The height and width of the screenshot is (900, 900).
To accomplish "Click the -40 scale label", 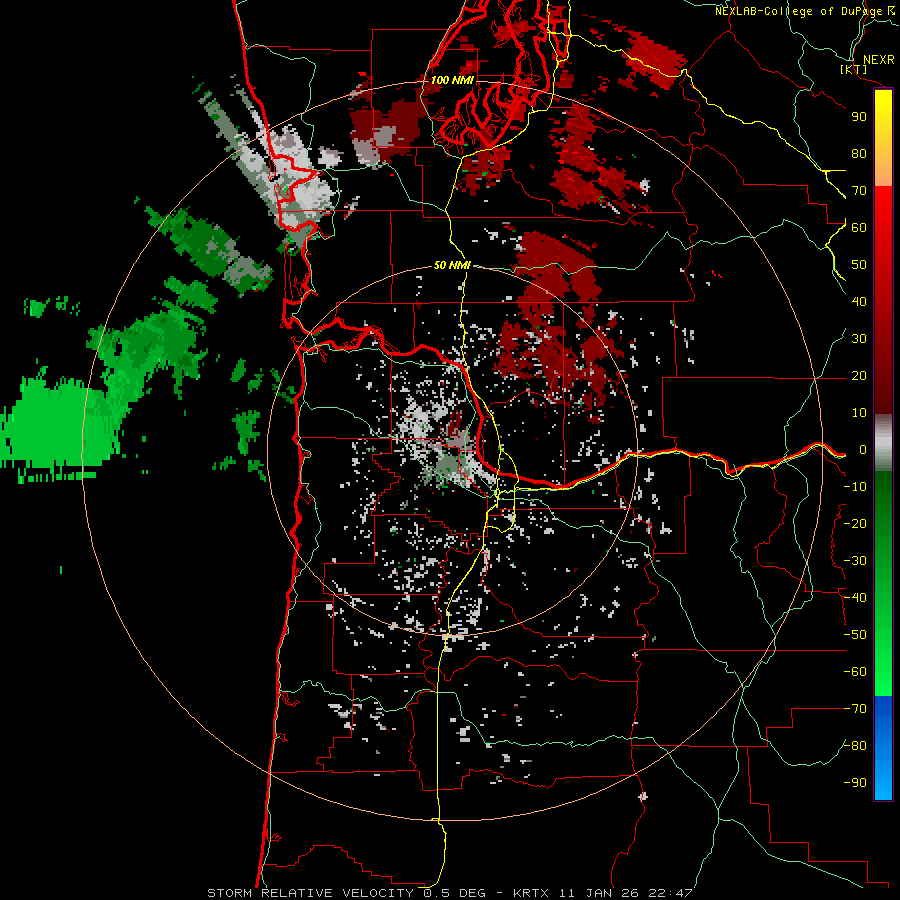I will pyautogui.click(x=855, y=598).
